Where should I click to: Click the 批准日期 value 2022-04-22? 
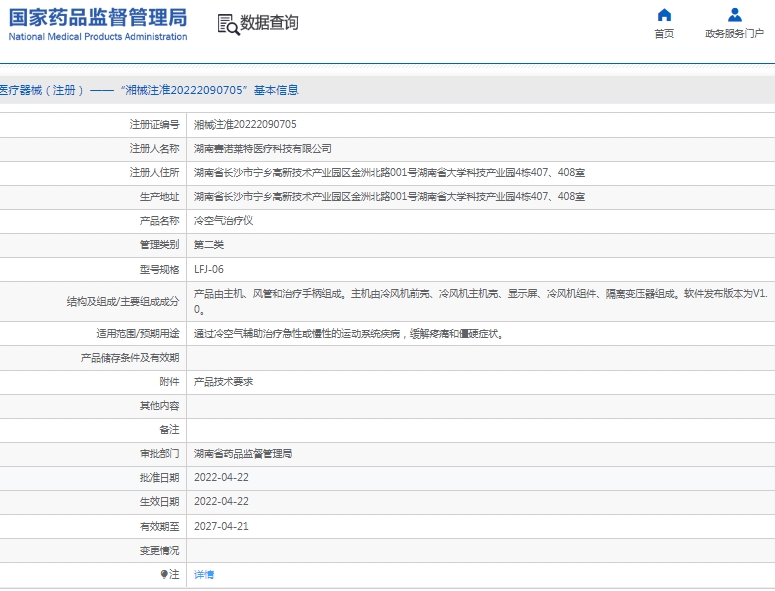click(x=221, y=477)
